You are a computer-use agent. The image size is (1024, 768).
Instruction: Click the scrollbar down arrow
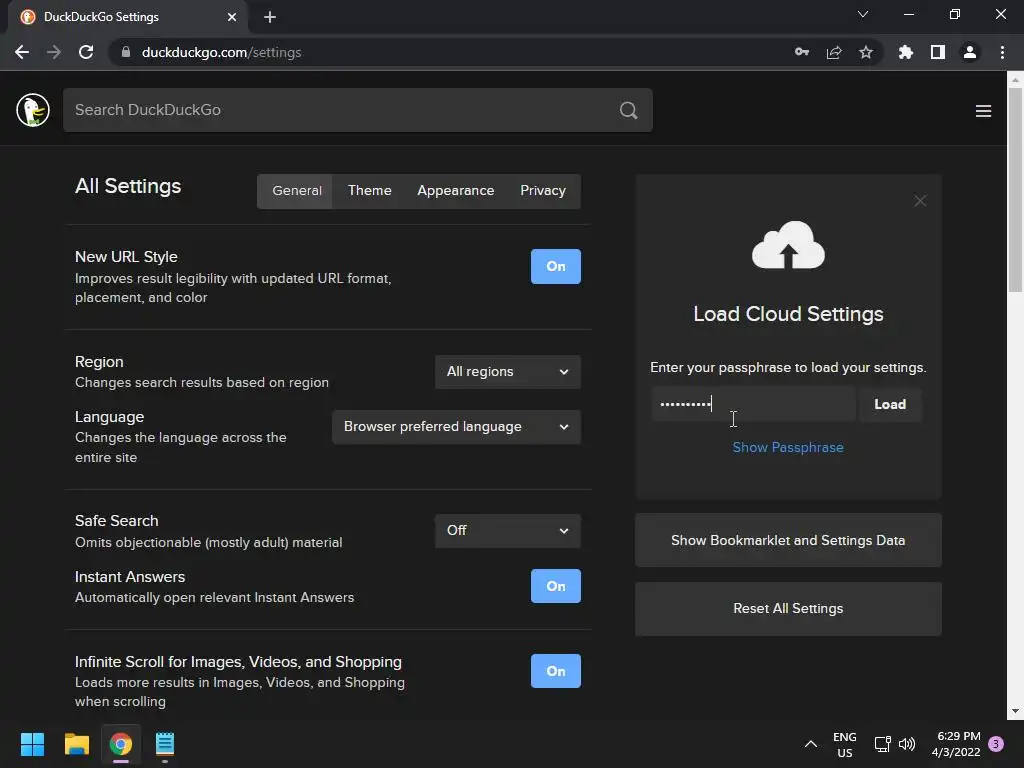(x=1015, y=711)
